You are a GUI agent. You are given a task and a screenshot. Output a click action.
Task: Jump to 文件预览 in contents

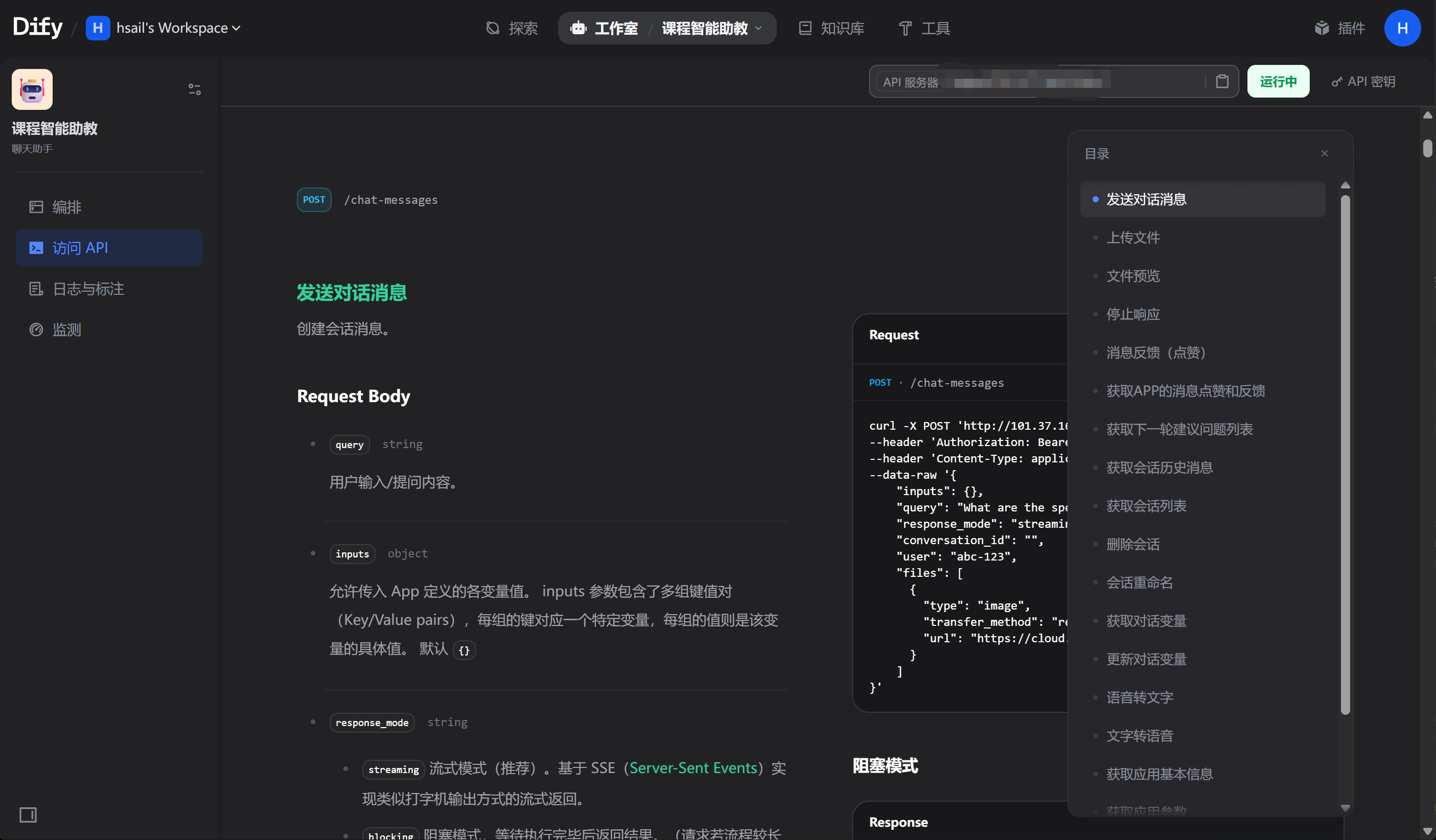1202,276
